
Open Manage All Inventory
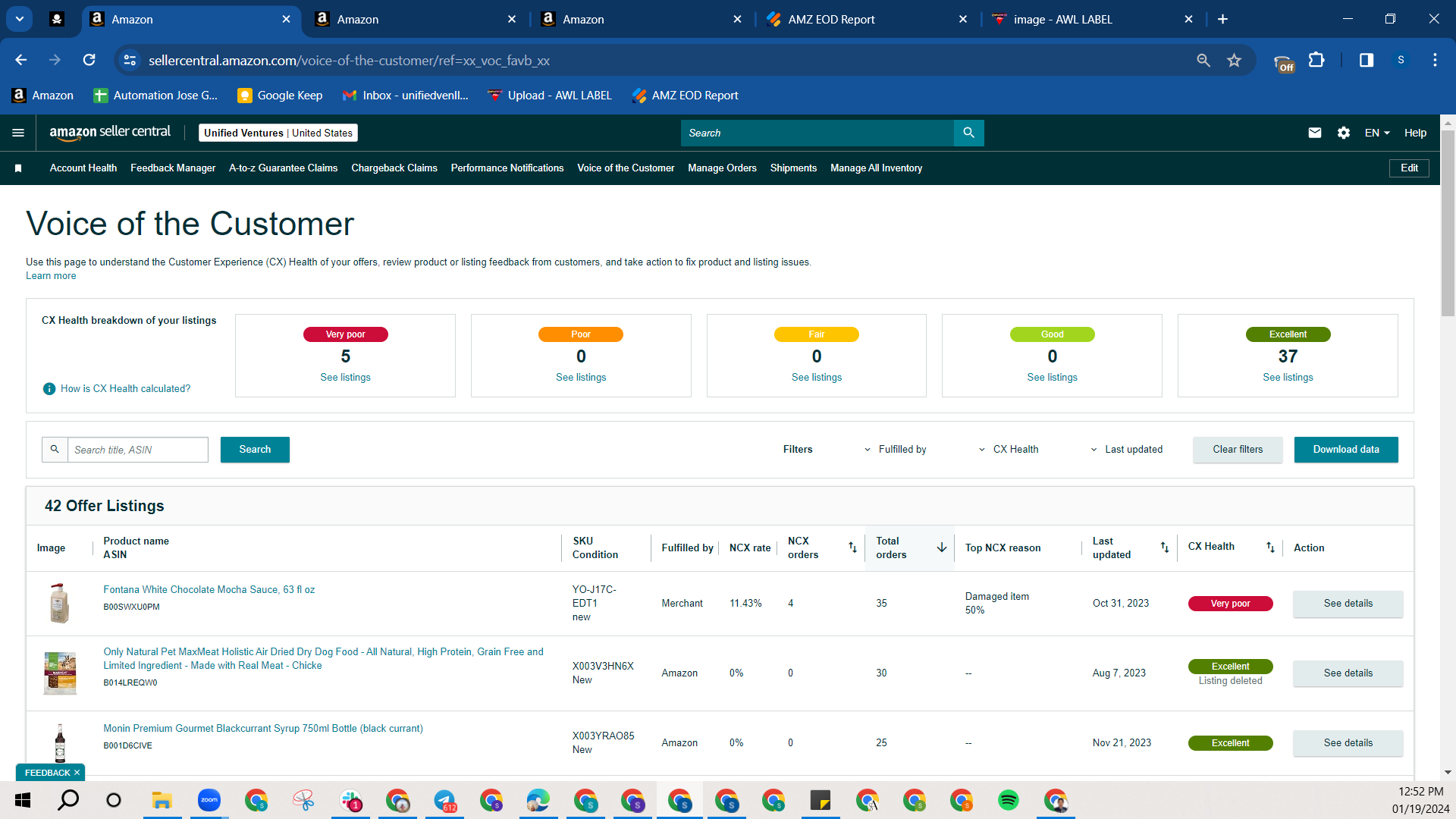click(876, 168)
